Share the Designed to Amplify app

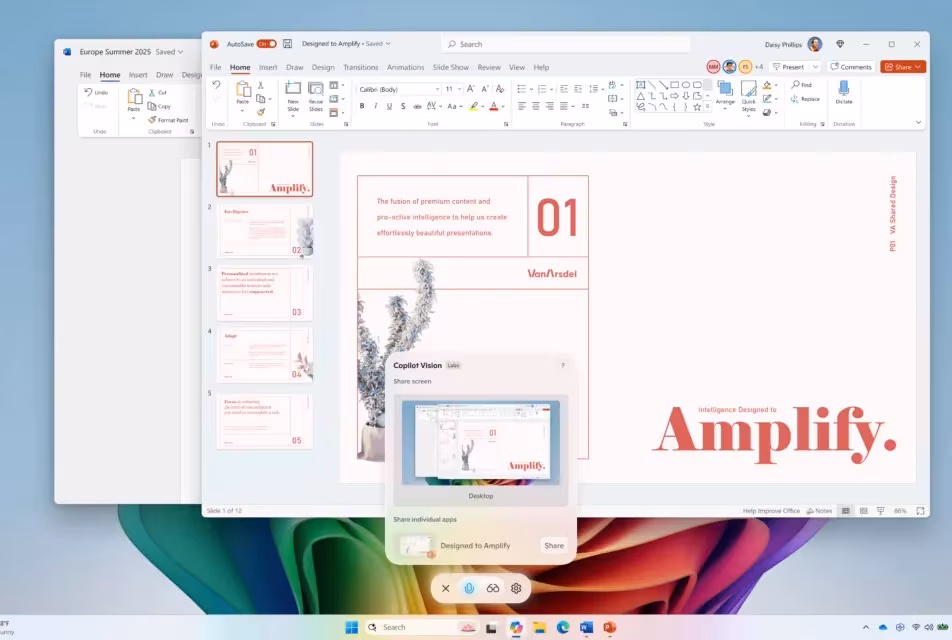pyautogui.click(x=554, y=545)
